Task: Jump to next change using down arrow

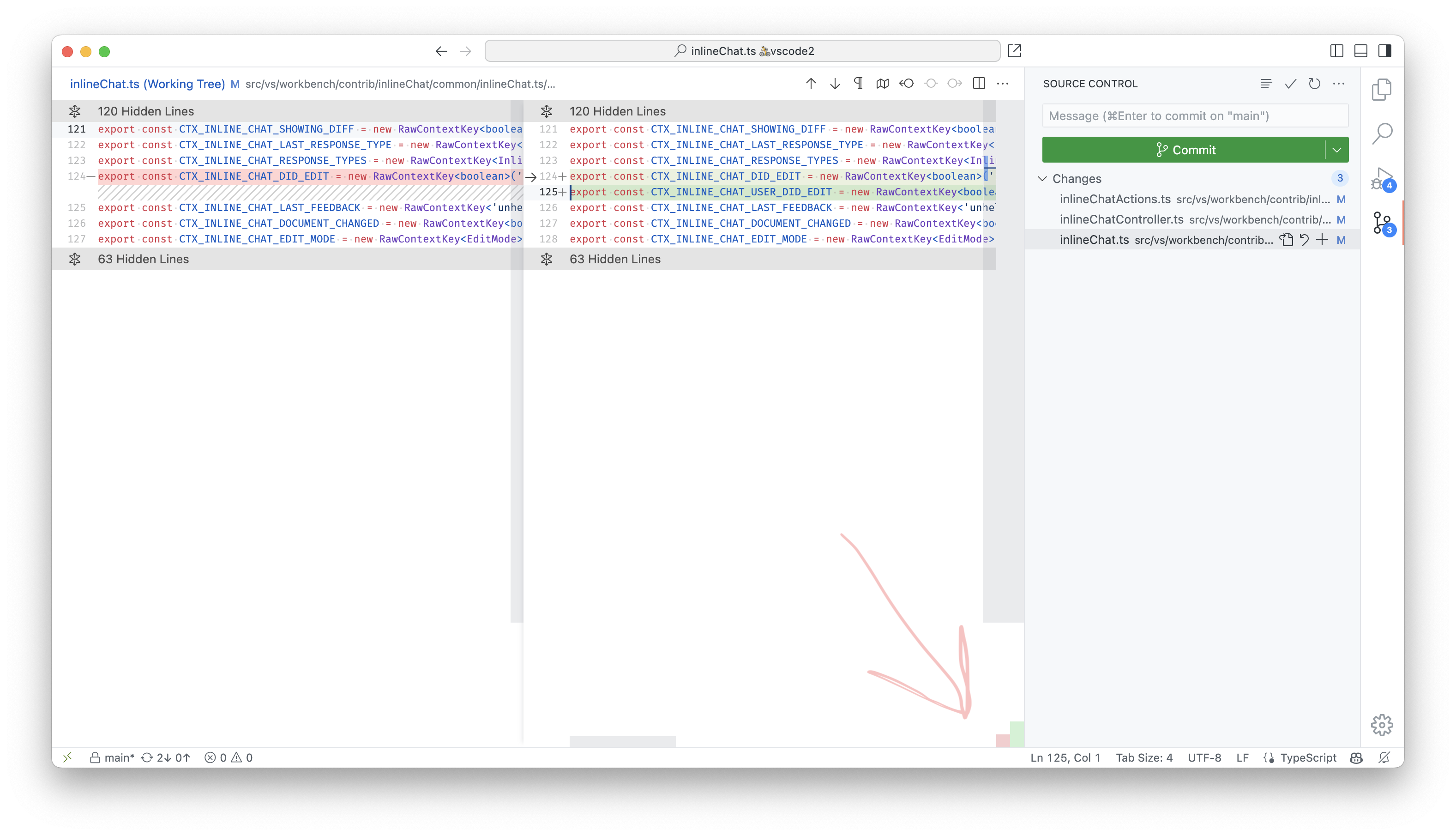Action: click(x=835, y=83)
